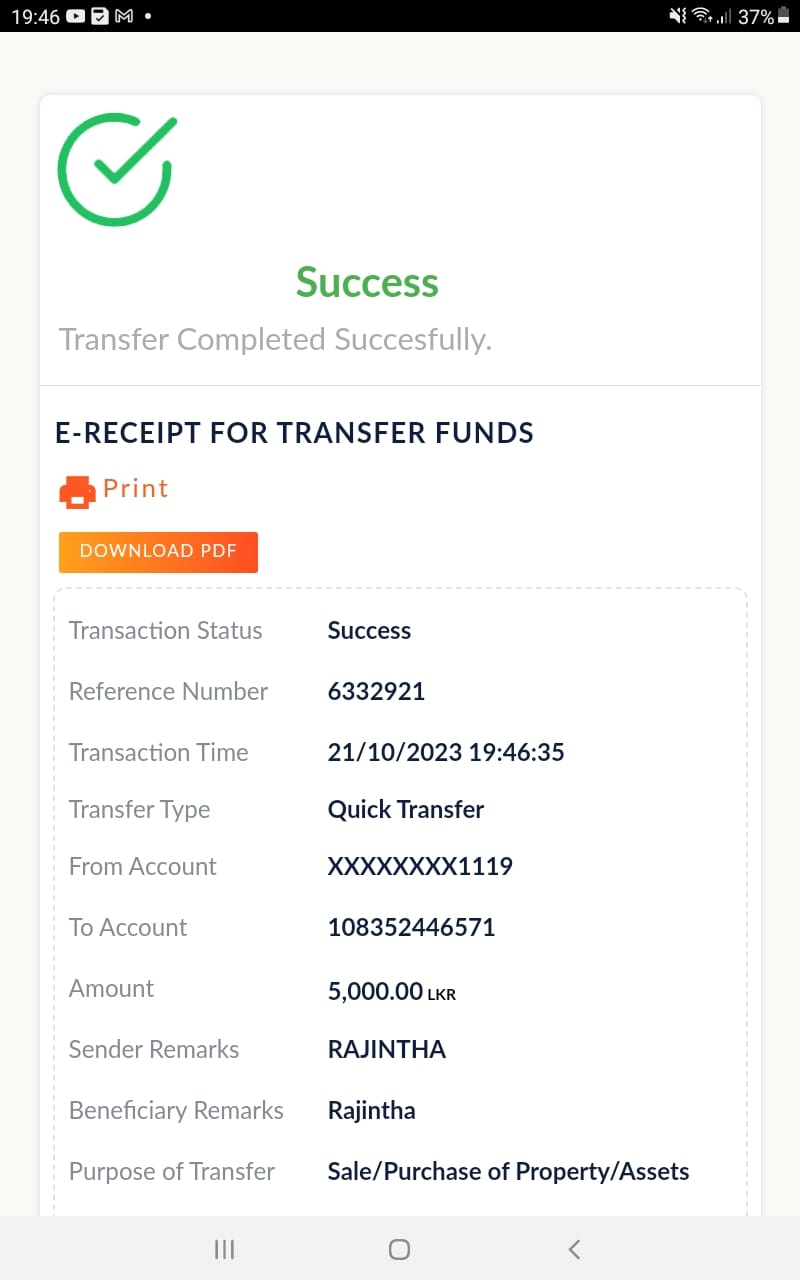Viewport: 800px width, 1280px height.
Task: Tap the transaction time value
Action: click(x=446, y=753)
